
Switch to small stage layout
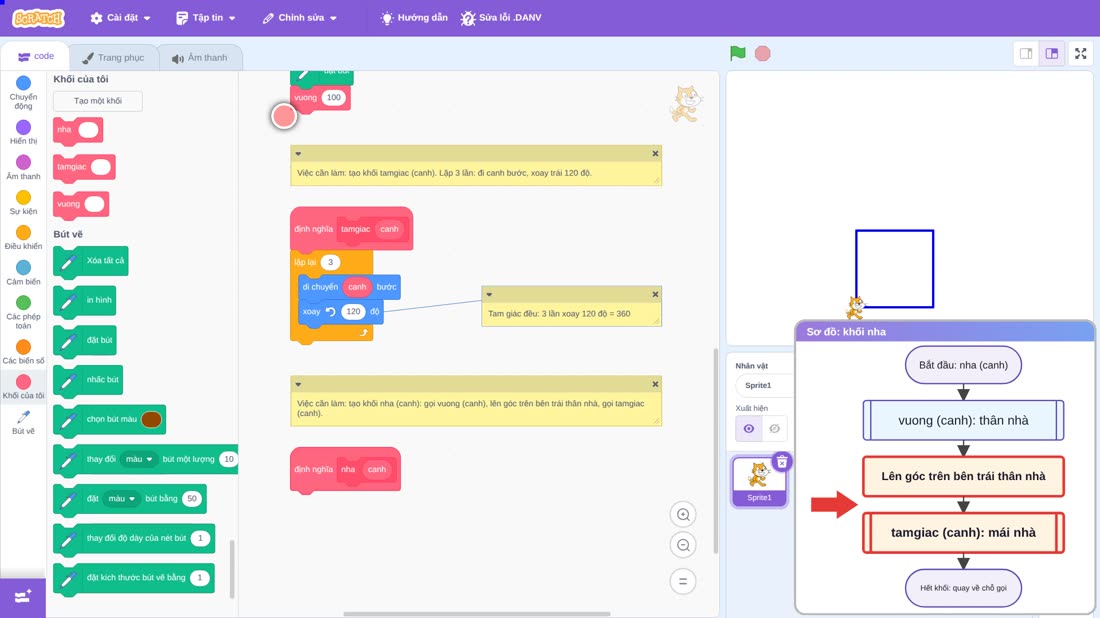coord(1026,53)
